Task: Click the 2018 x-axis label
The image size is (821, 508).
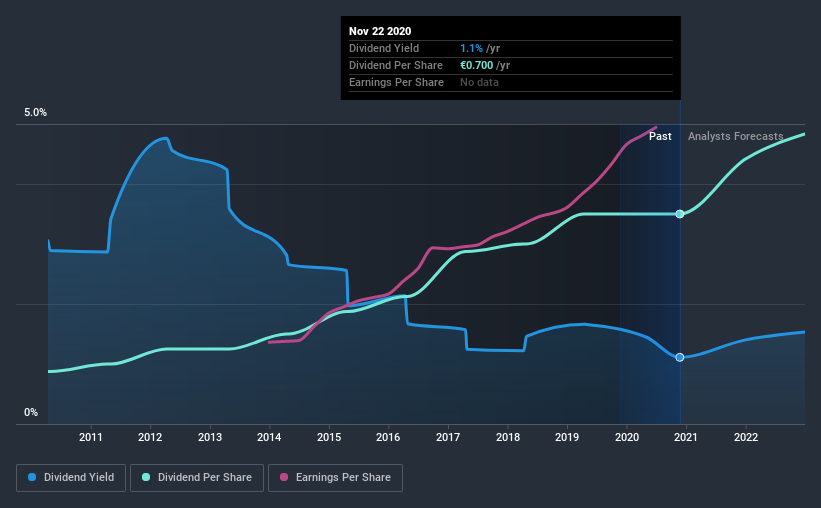Action: pyautogui.click(x=508, y=437)
